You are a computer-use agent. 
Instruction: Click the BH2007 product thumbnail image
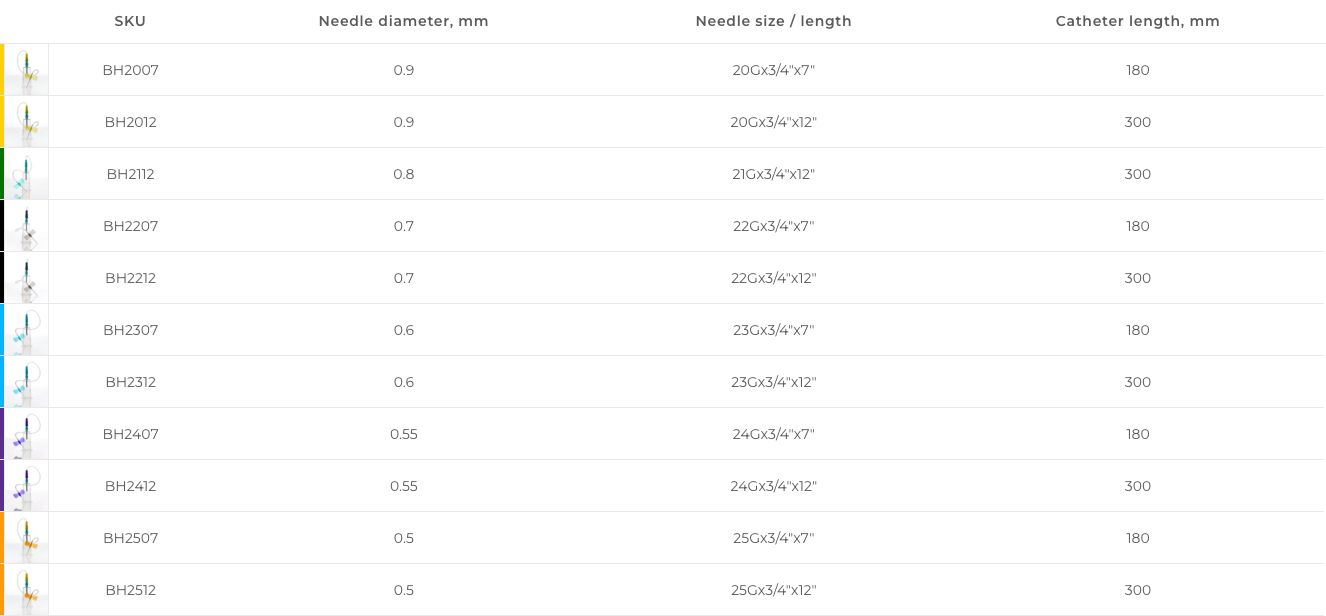[27, 70]
